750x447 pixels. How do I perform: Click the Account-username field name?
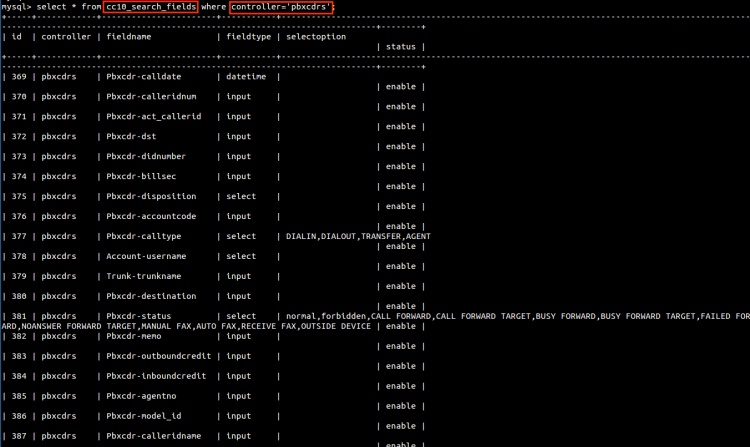147,257
